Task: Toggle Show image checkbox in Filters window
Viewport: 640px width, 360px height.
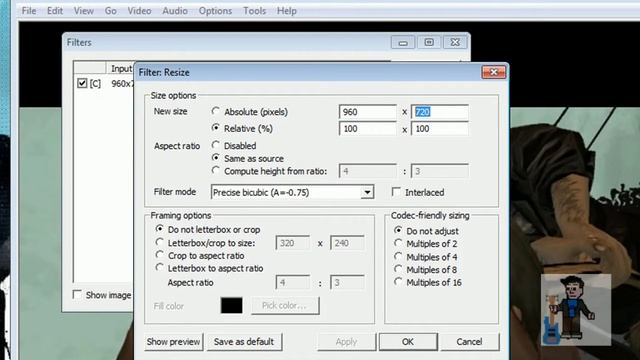Action: tap(77, 294)
